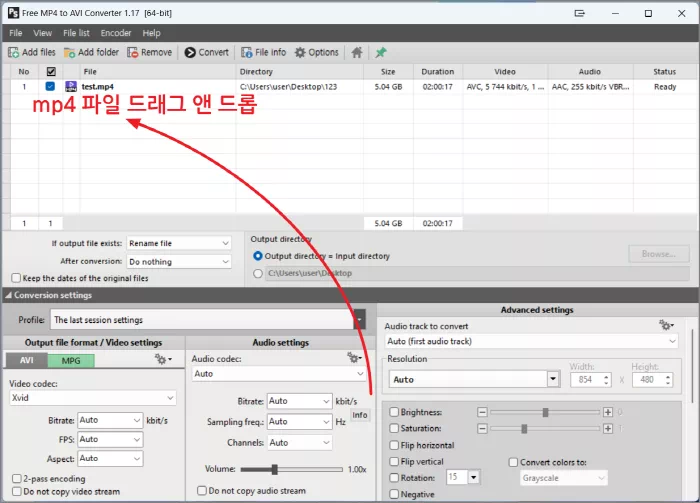
Task: Expand the Profile dropdown
Action: click(359, 320)
